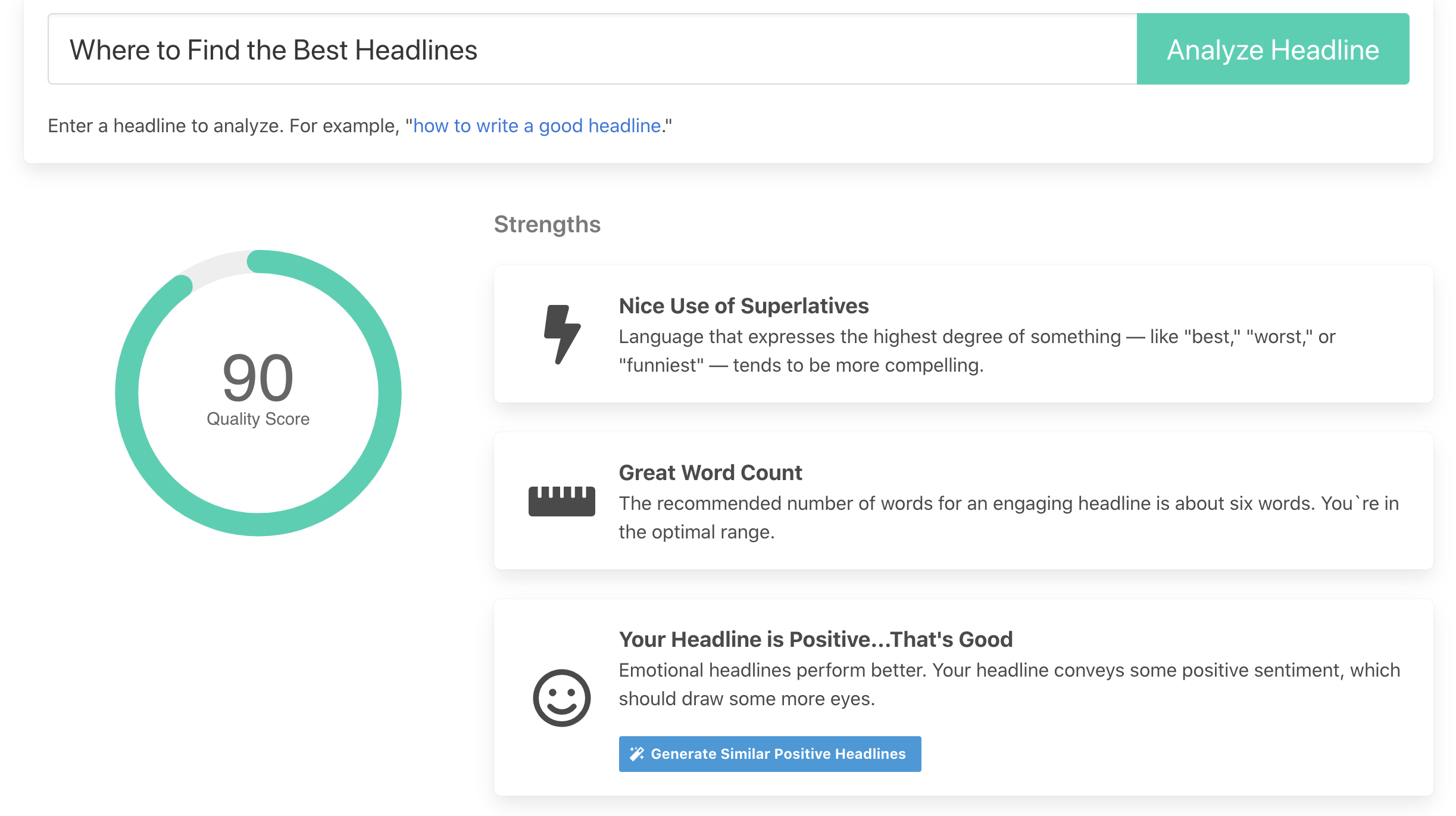Image resolution: width=1456 pixels, height=816 pixels.
Task: Open the "how to write a good headline" link
Action: (537, 126)
